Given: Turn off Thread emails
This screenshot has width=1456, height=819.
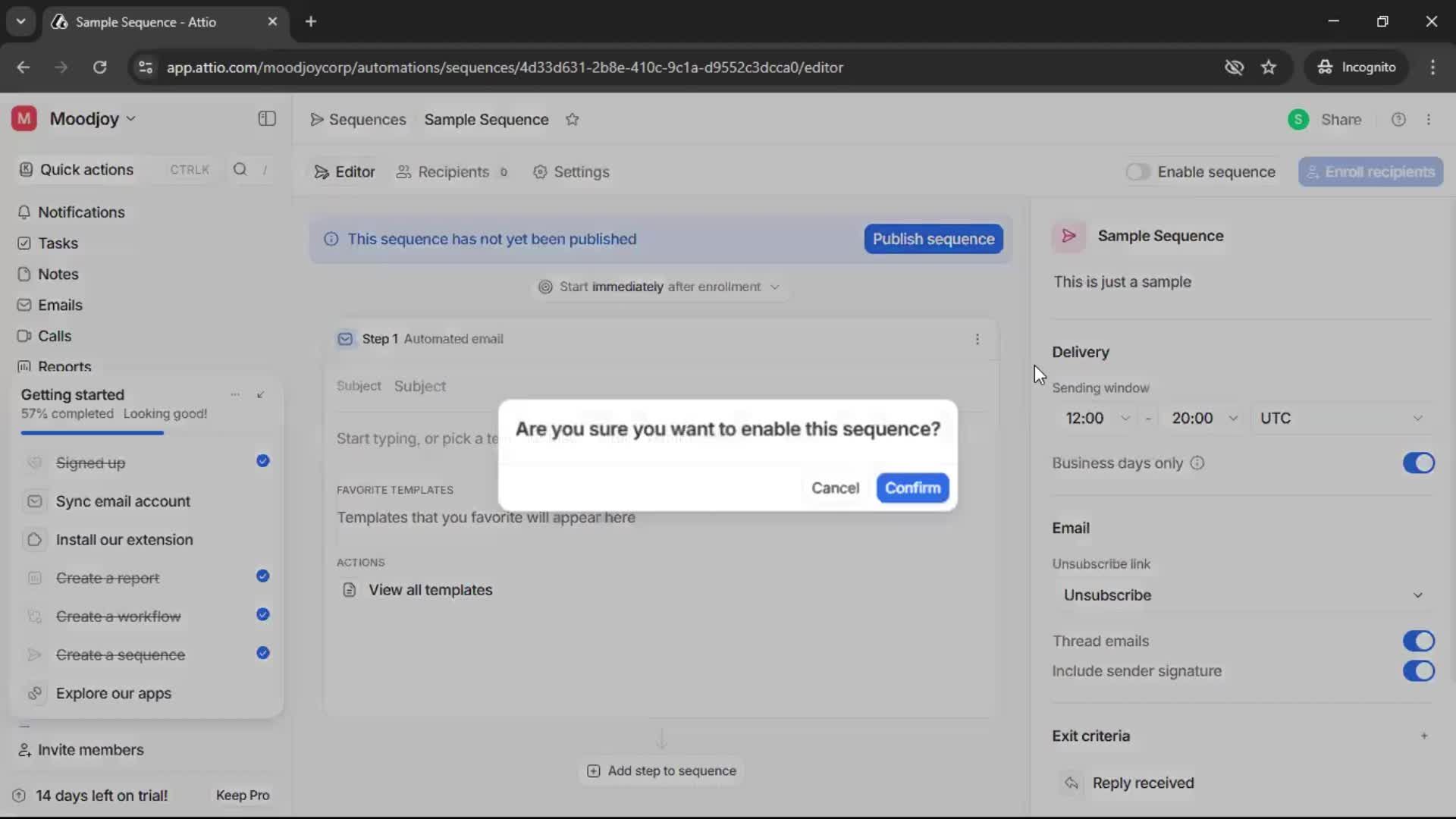Looking at the screenshot, I should click(x=1419, y=641).
